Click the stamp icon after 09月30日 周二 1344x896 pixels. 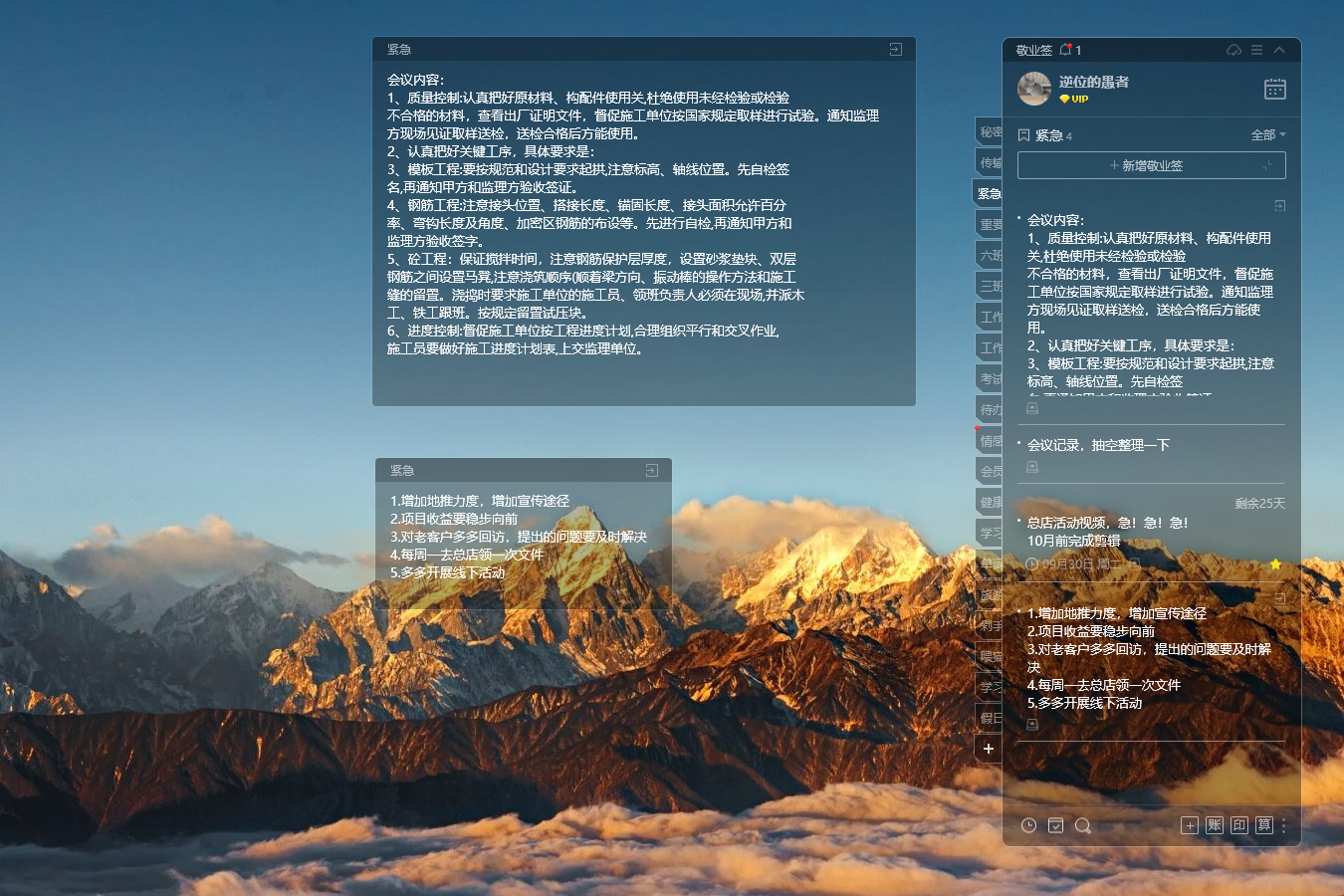(1134, 563)
